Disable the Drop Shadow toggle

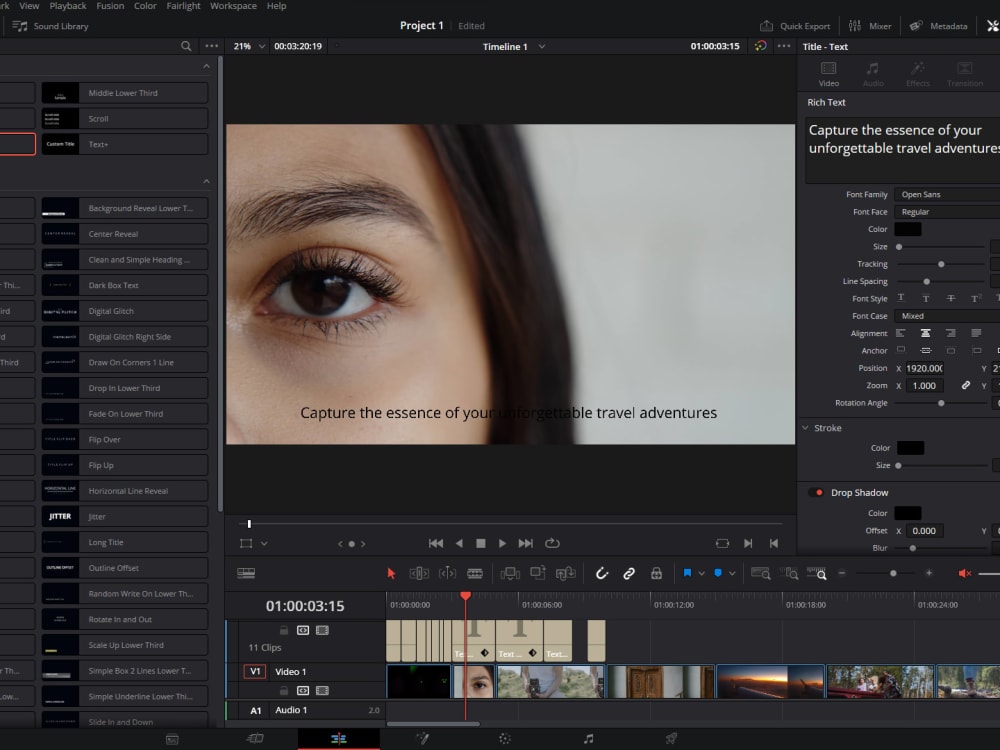pyautogui.click(x=817, y=493)
